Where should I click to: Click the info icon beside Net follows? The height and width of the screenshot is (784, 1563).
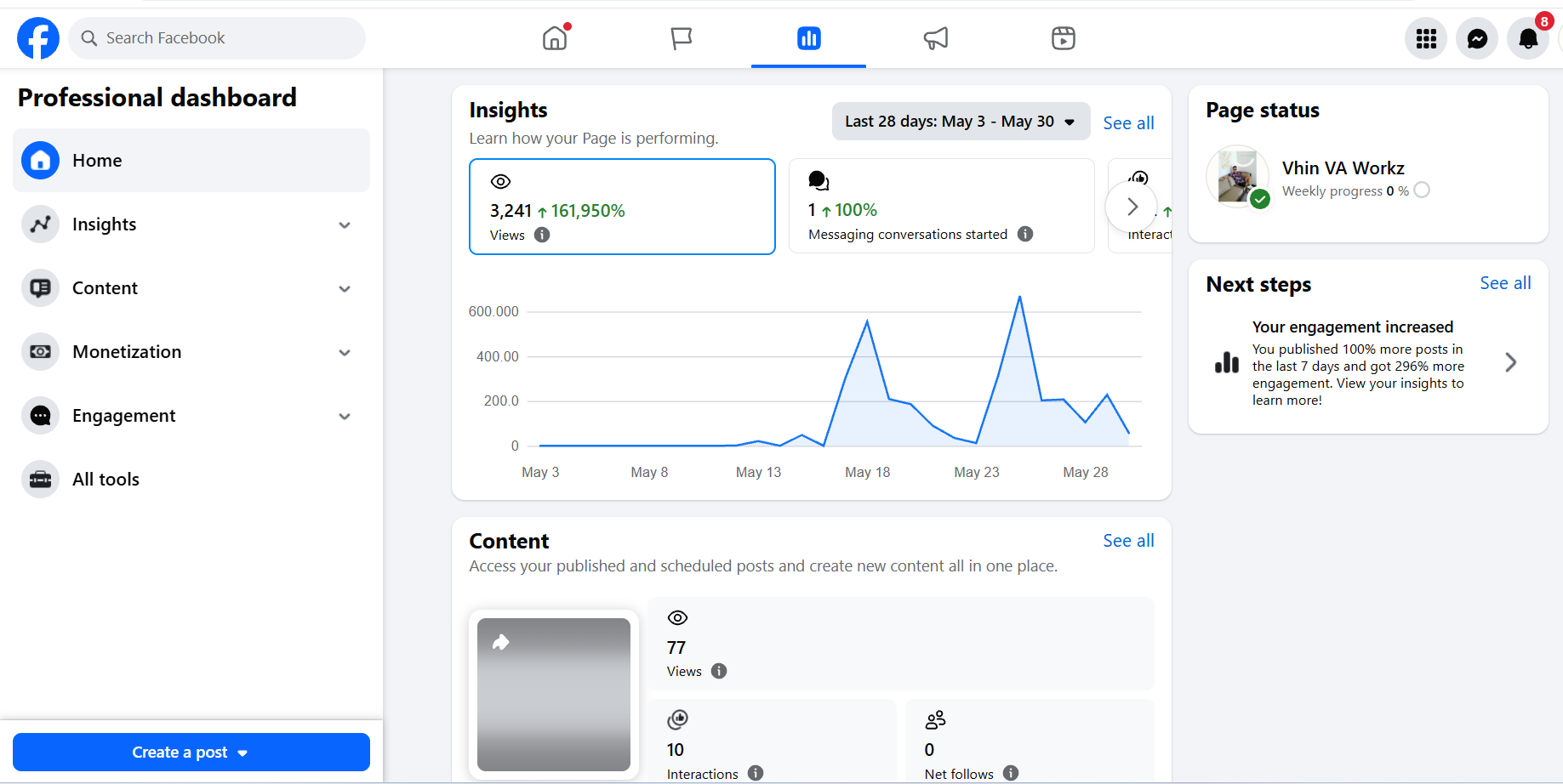pos(1011,773)
